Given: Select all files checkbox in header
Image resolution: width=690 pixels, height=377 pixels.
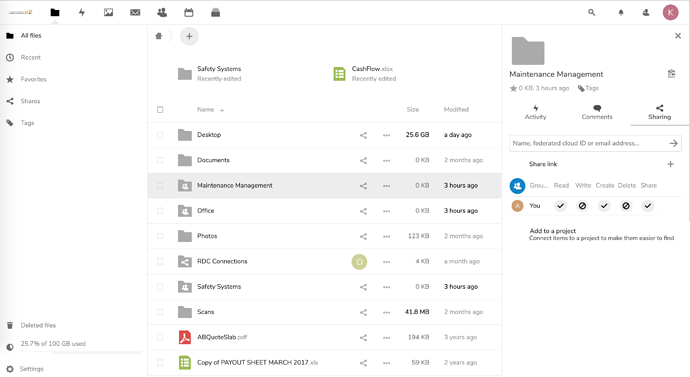Looking at the screenshot, I should pyautogui.click(x=160, y=110).
